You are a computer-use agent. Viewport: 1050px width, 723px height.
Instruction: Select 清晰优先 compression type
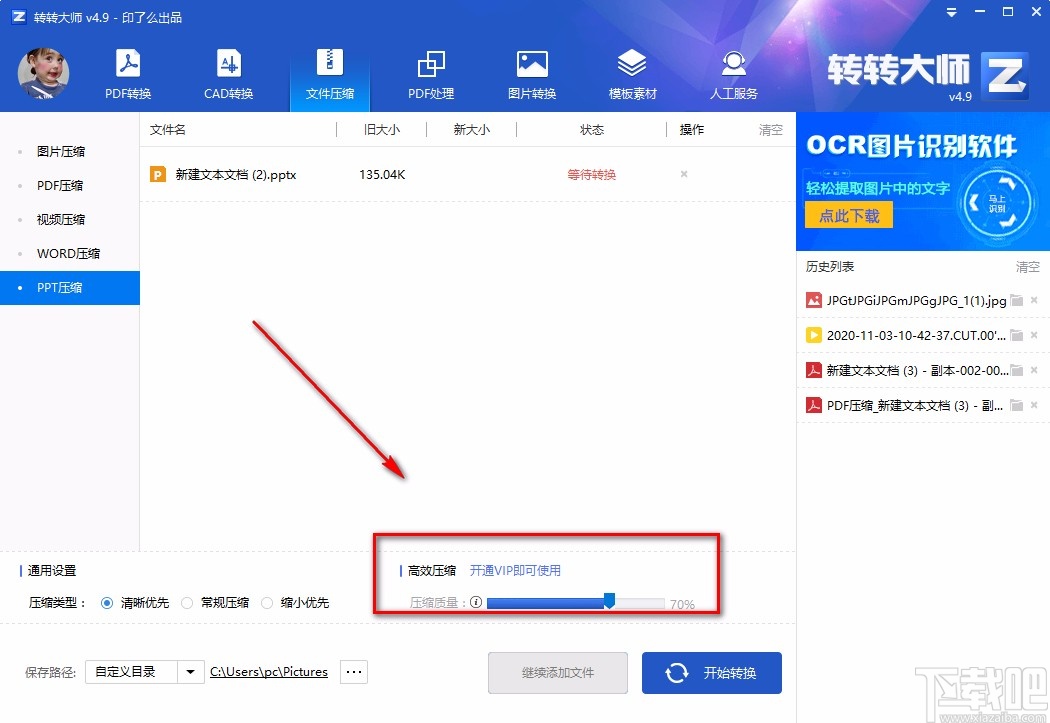[107, 603]
